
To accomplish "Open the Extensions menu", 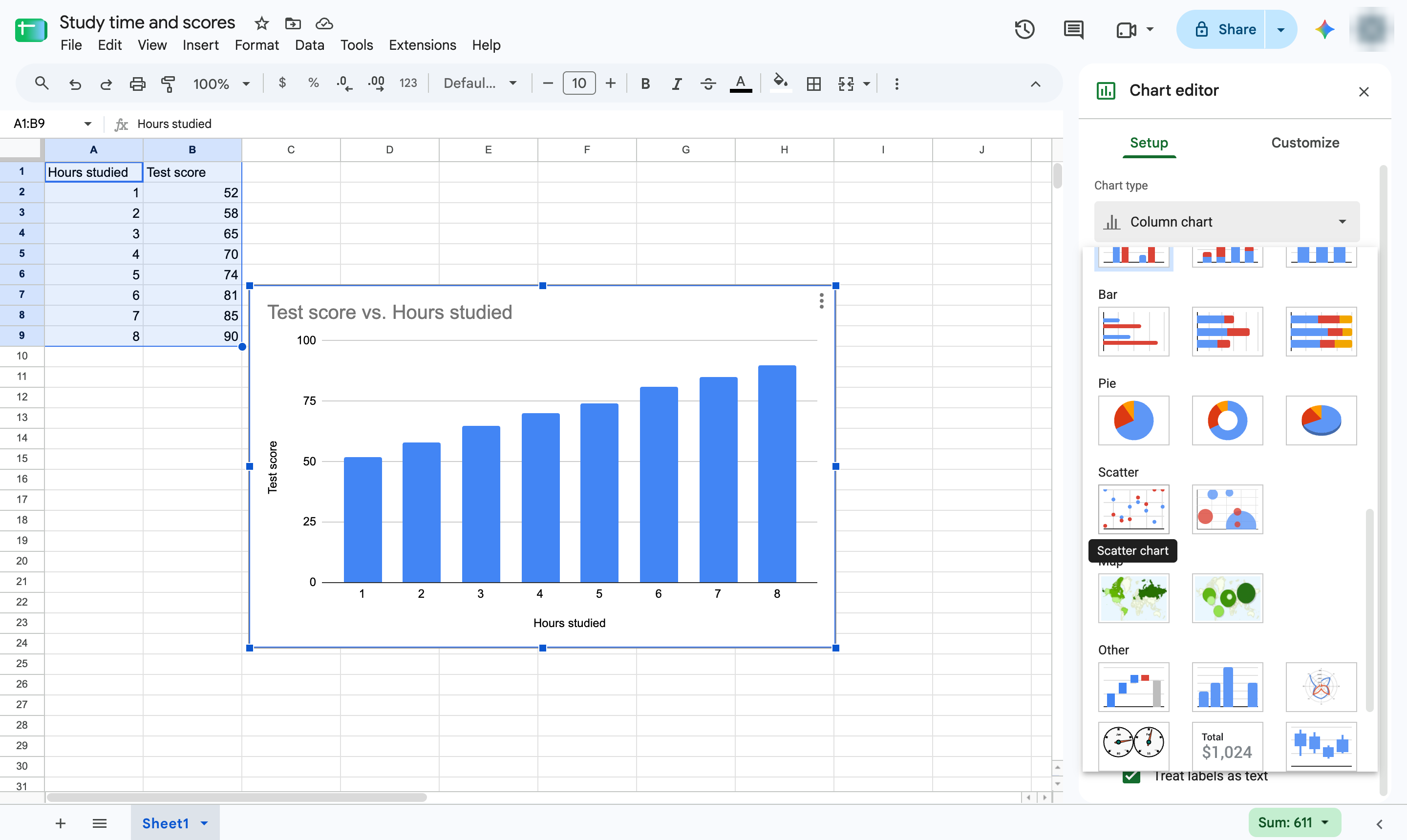I will pyautogui.click(x=423, y=45).
